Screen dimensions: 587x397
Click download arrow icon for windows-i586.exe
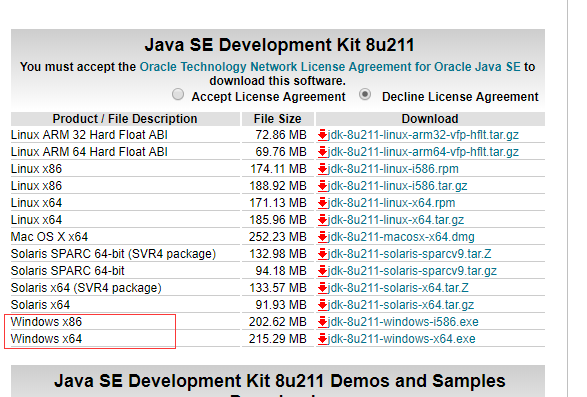click(322, 322)
